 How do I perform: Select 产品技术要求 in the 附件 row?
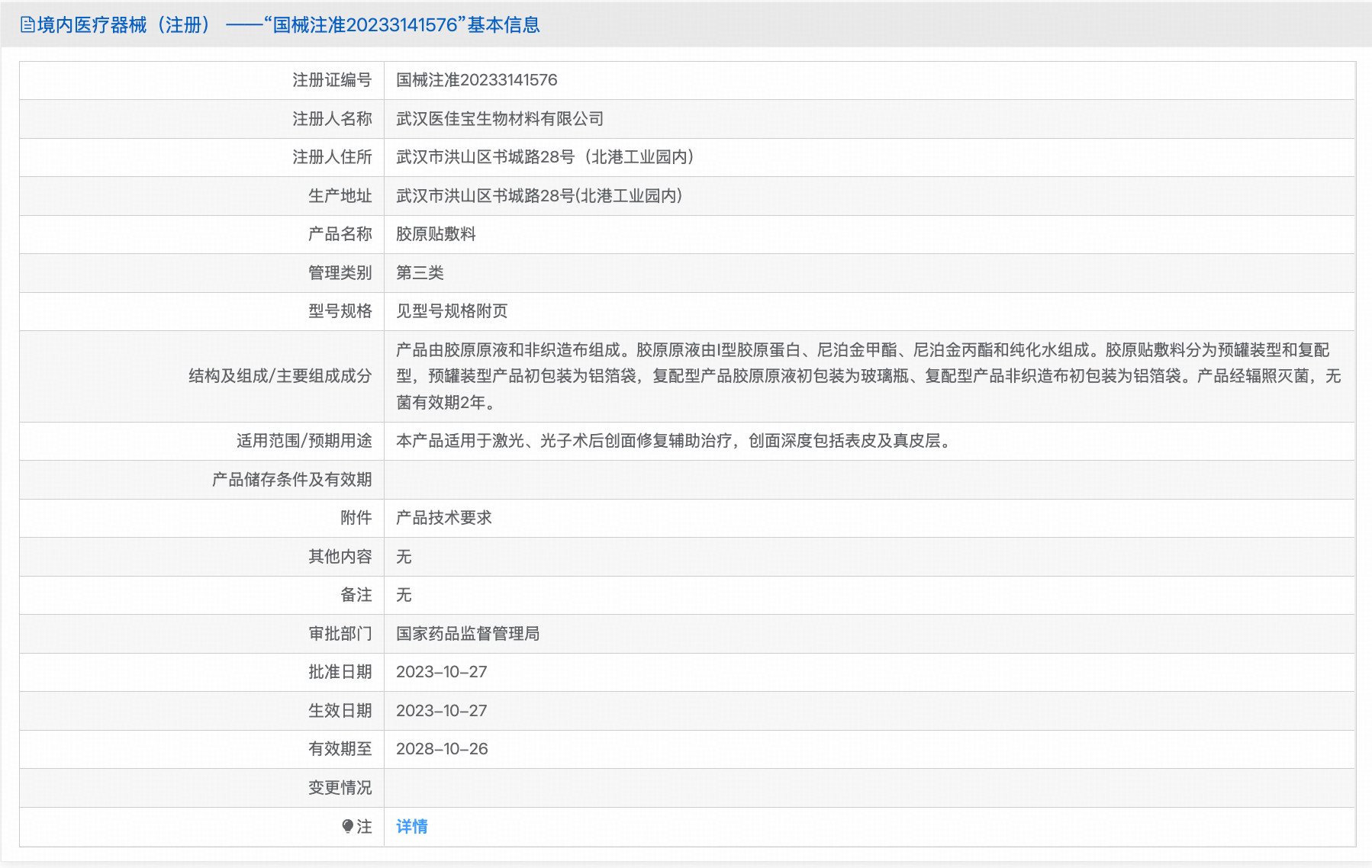pos(443,518)
